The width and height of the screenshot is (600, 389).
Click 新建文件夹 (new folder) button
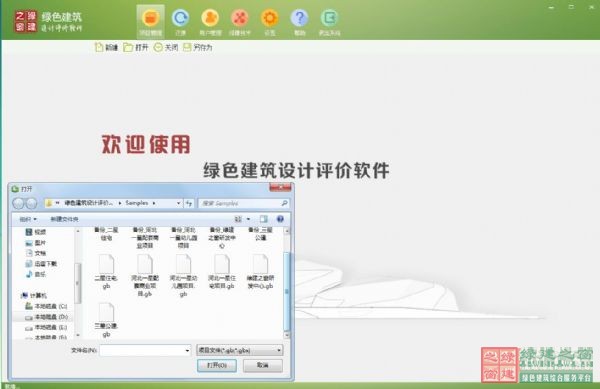64,219
